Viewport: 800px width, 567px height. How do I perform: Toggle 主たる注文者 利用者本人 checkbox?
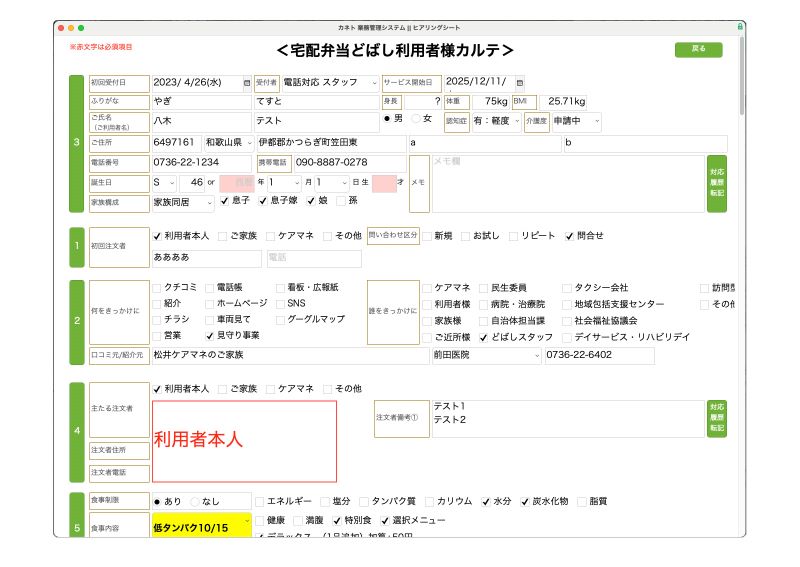[157, 389]
